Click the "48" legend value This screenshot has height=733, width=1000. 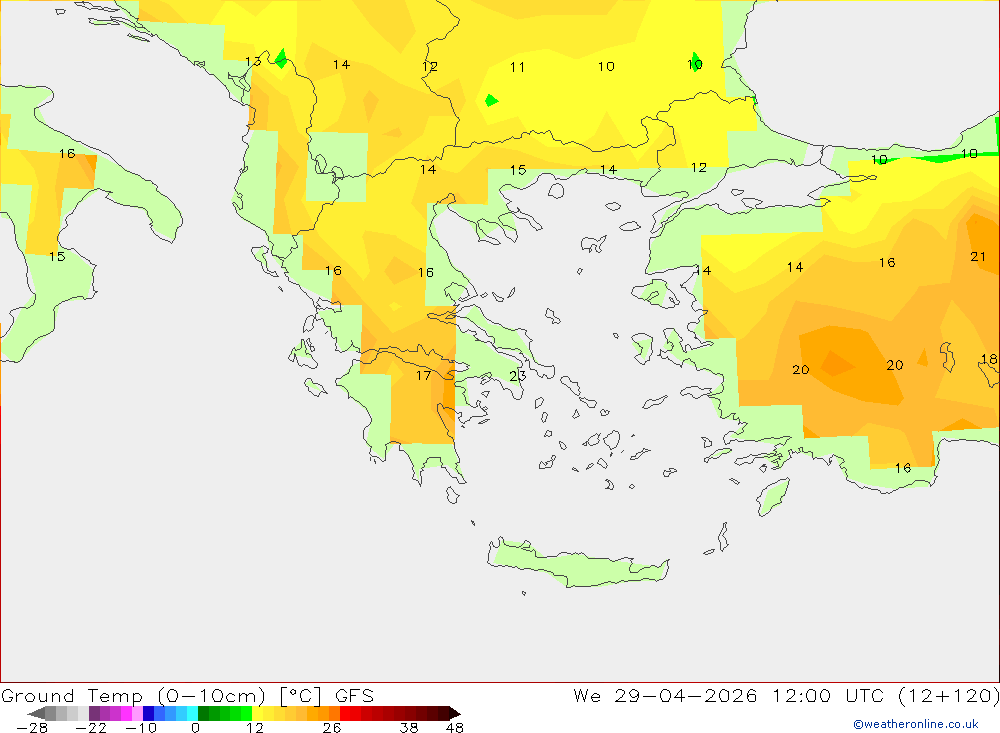(455, 727)
